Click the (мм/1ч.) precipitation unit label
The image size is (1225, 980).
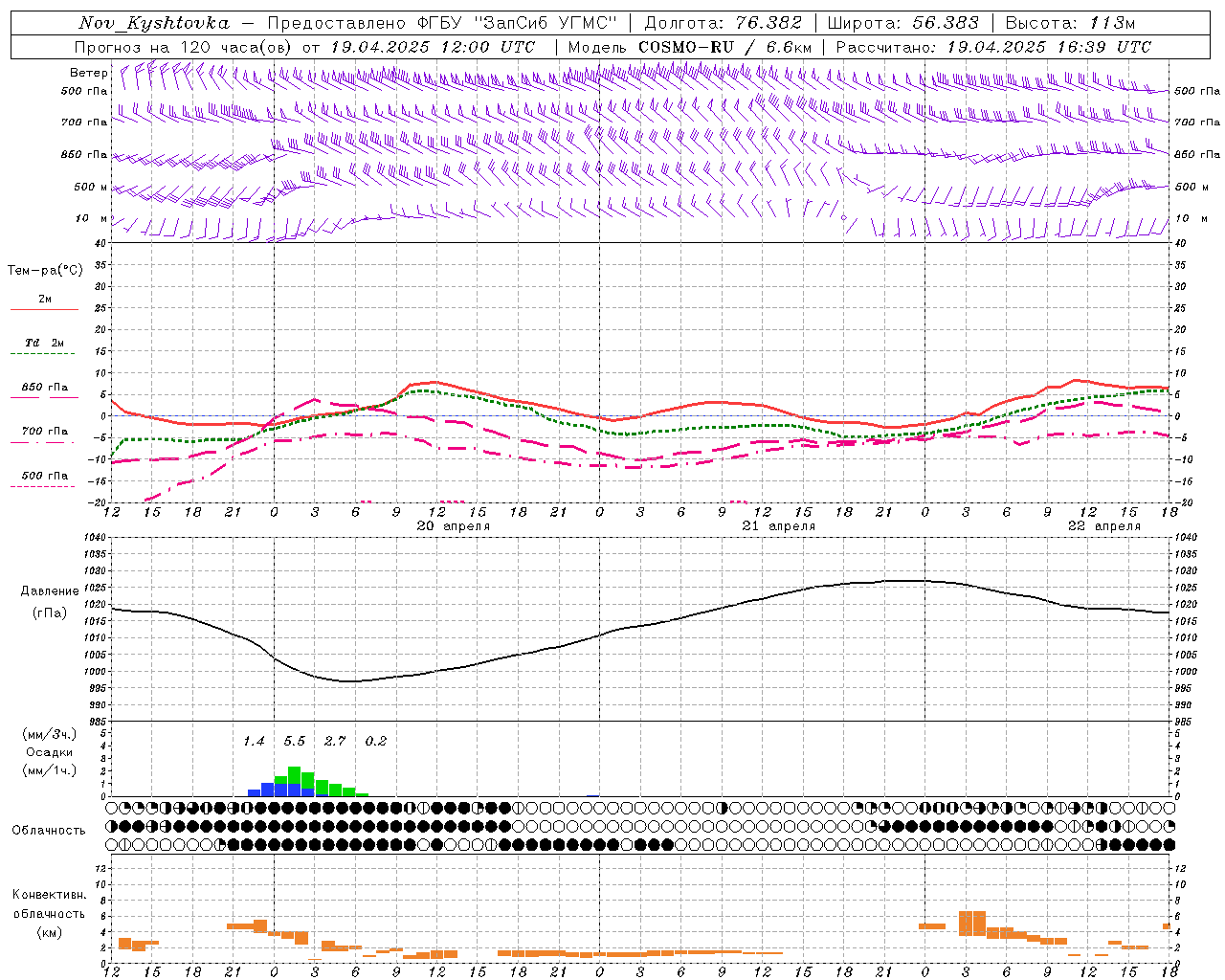[49, 770]
